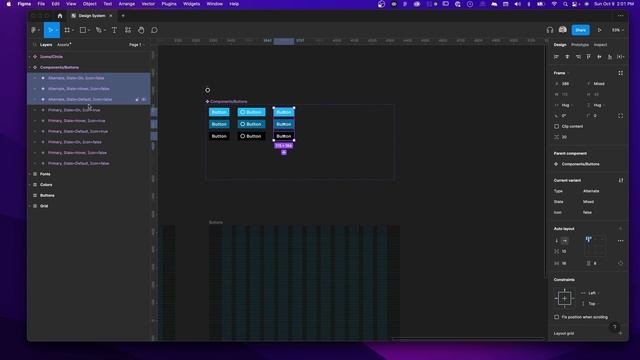The height and width of the screenshot is (360, 640).
Task: Click Align horizontal centers icon
Action: click(567, 57)
